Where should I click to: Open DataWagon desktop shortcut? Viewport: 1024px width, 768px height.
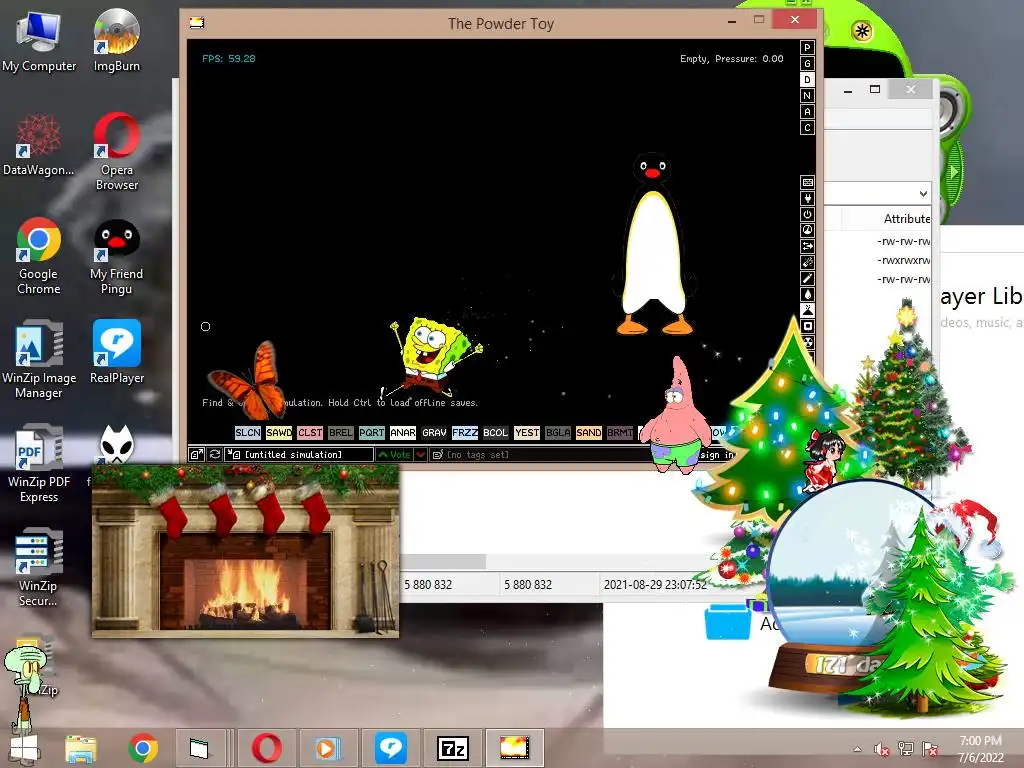coord(39,145)
